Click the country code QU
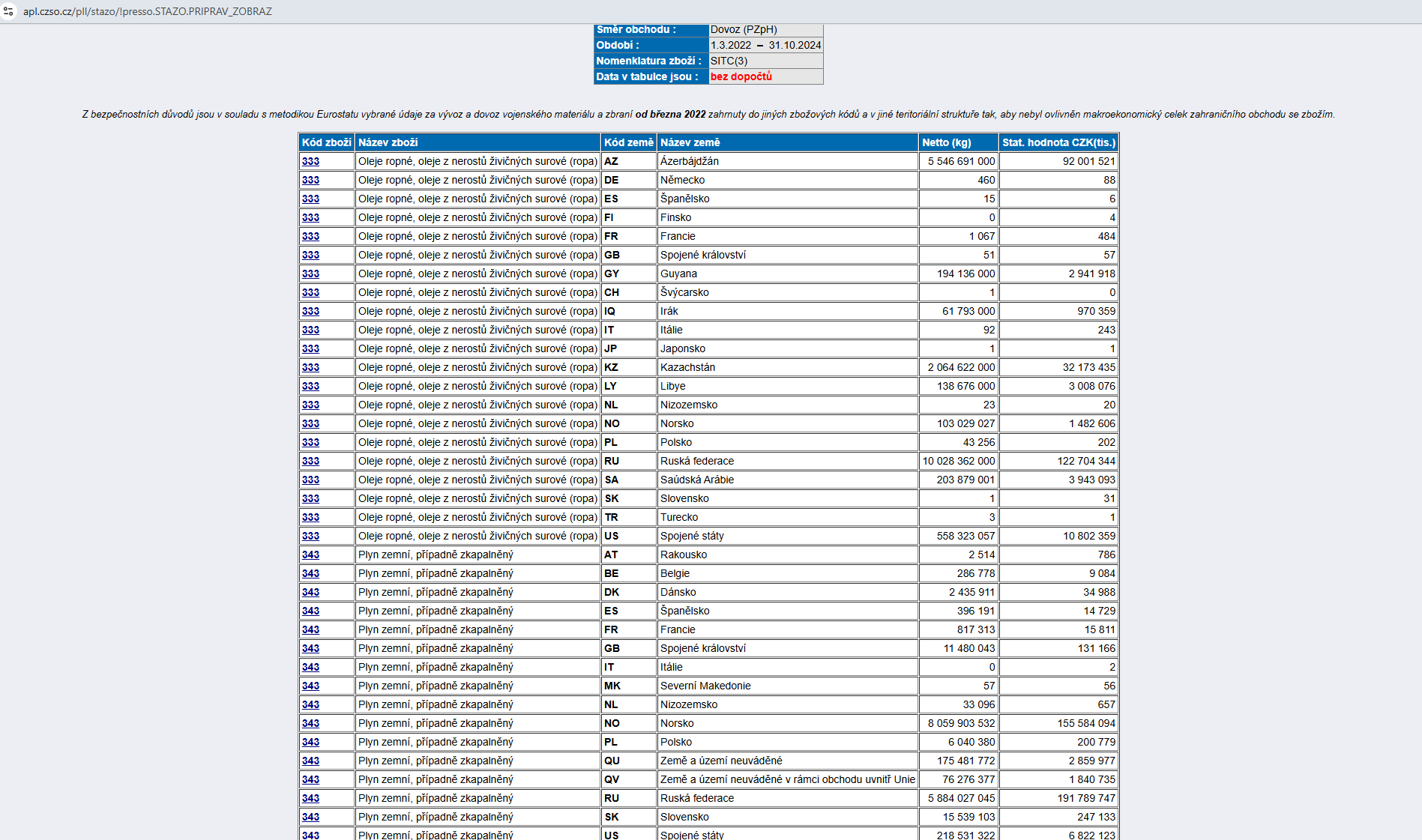 tap(612, 761)
